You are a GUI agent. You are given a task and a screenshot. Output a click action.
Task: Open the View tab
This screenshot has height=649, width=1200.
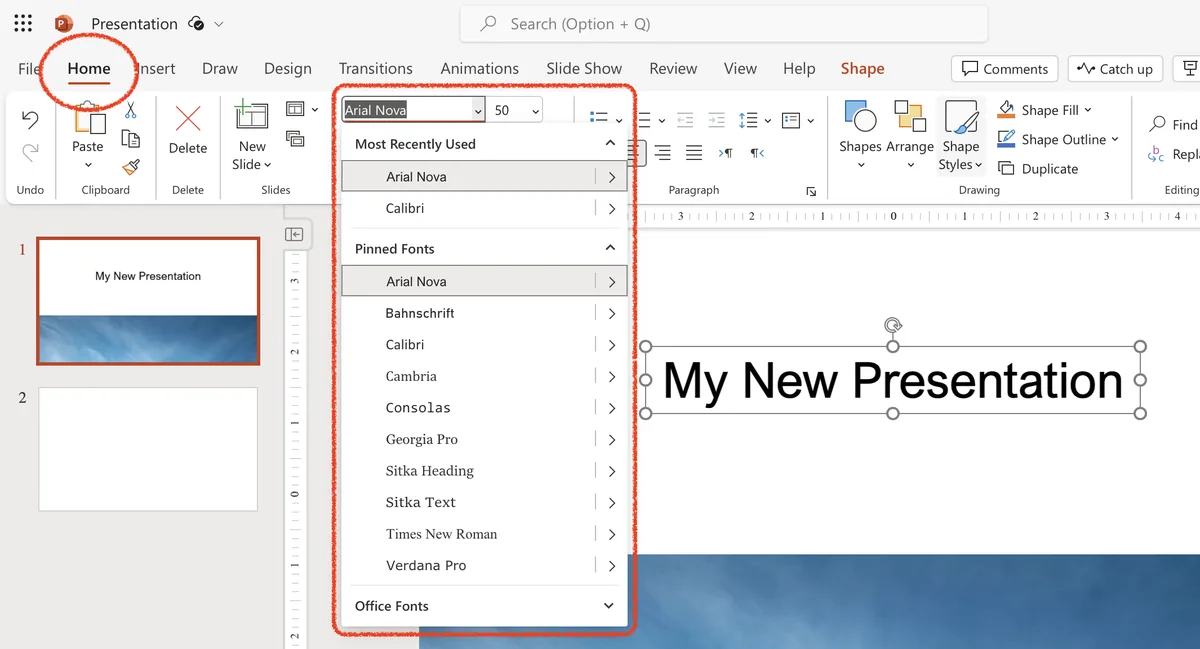pos(740,68)
